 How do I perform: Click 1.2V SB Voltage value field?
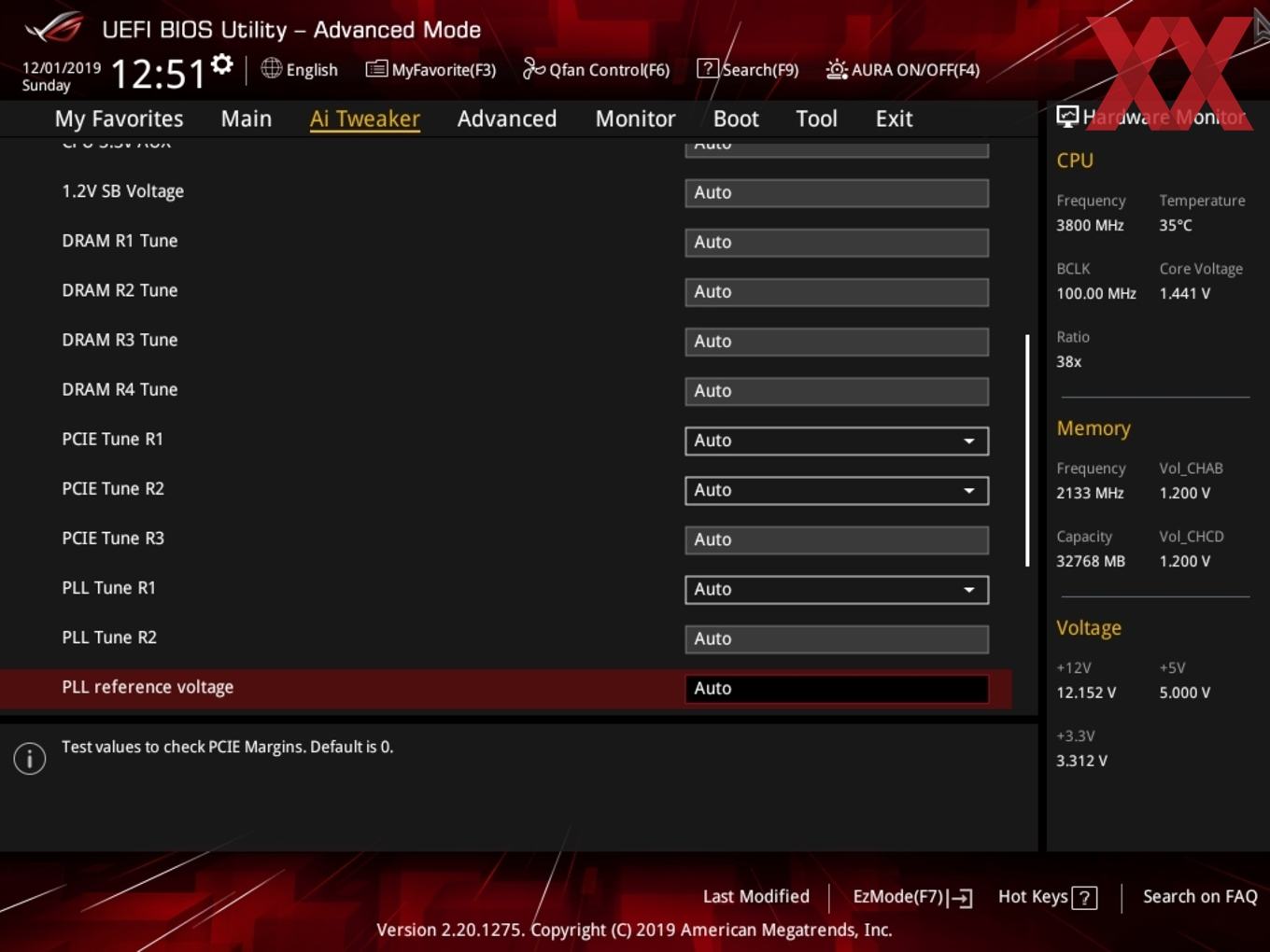(837, 192)
